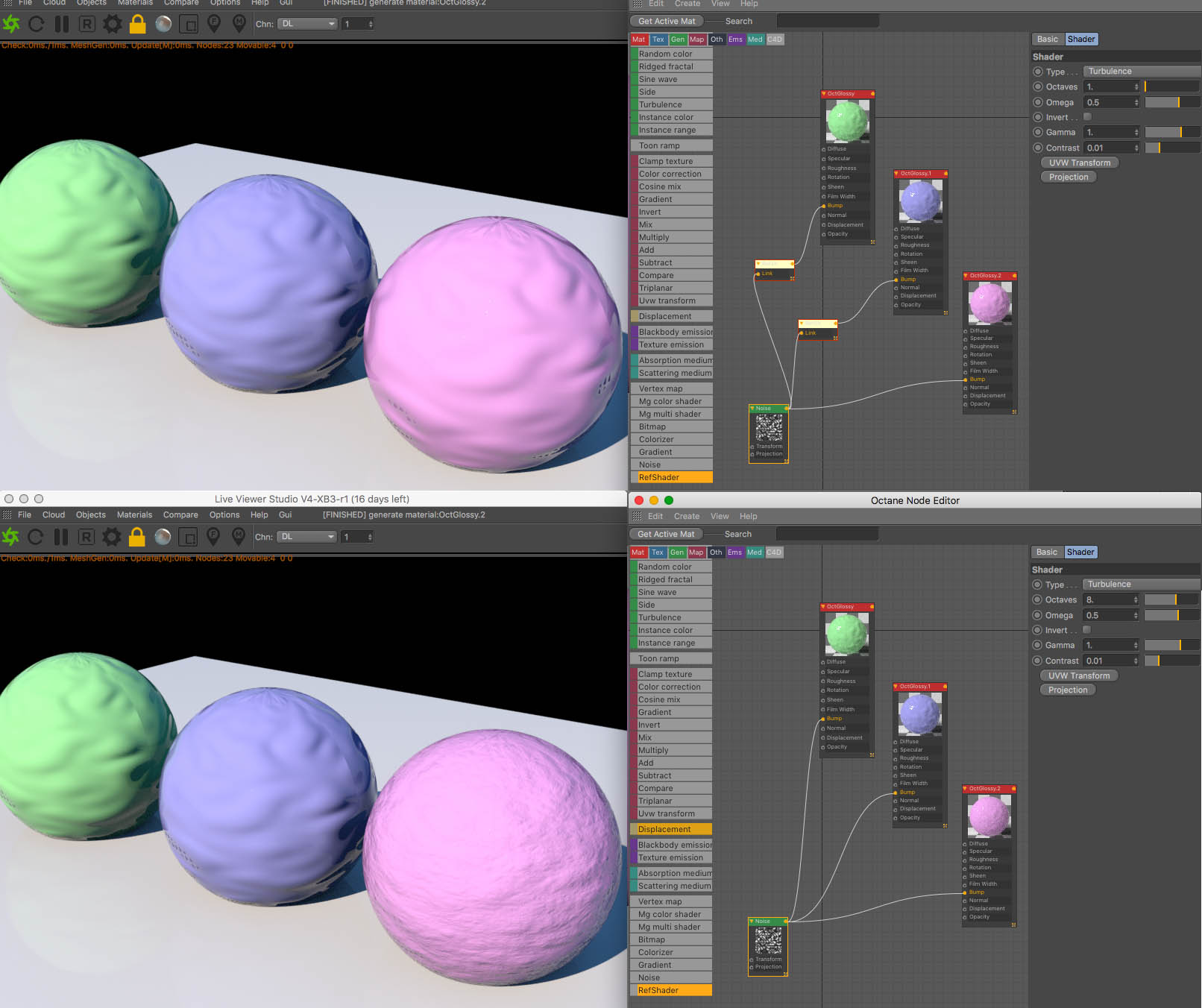The height and width of the screenshot is (1008, 1202).
Task: Activate render region icon in lower Live Viewer toolbar
Action: click(189, 537)
